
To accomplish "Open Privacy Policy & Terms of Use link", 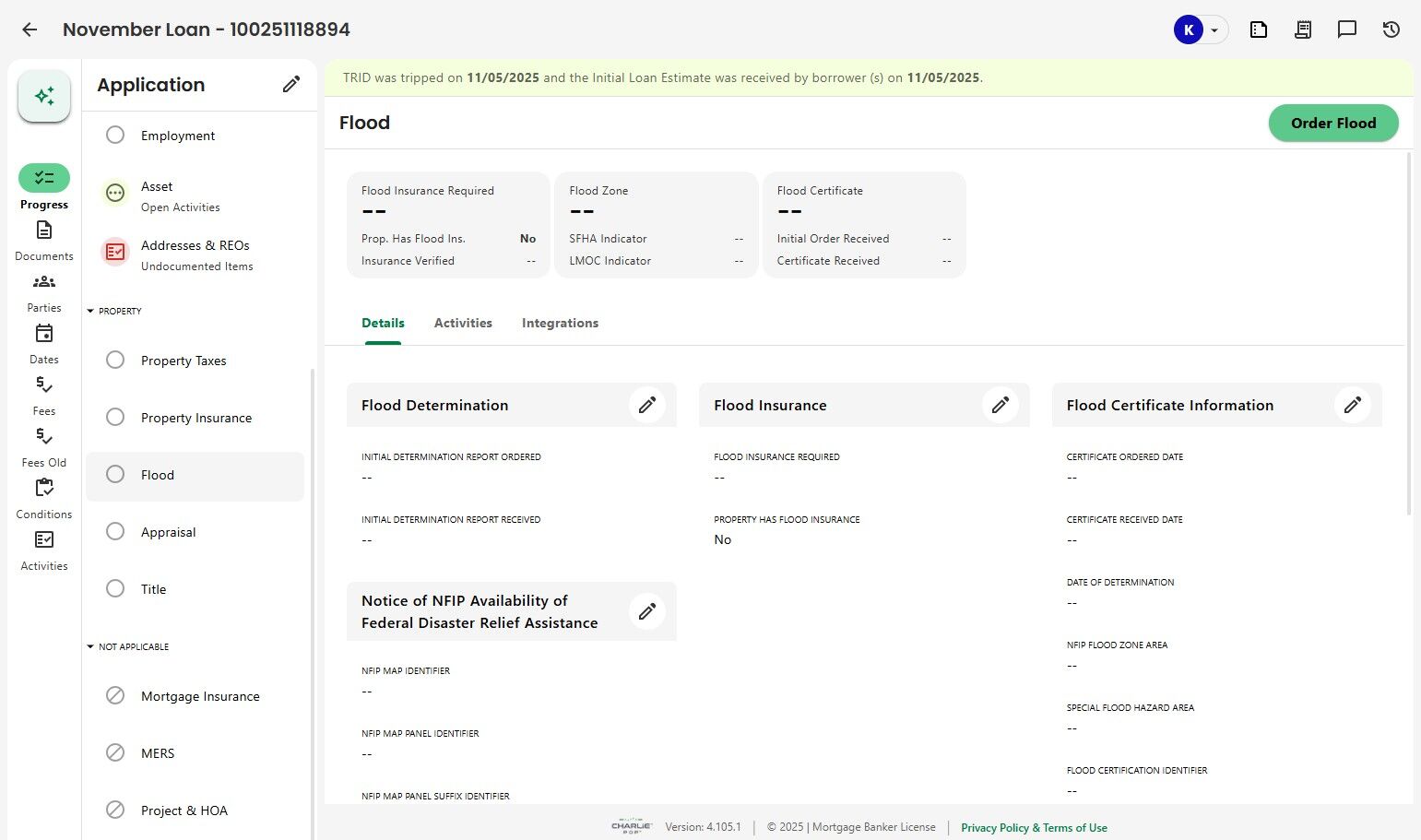I will pos(1034,828).
